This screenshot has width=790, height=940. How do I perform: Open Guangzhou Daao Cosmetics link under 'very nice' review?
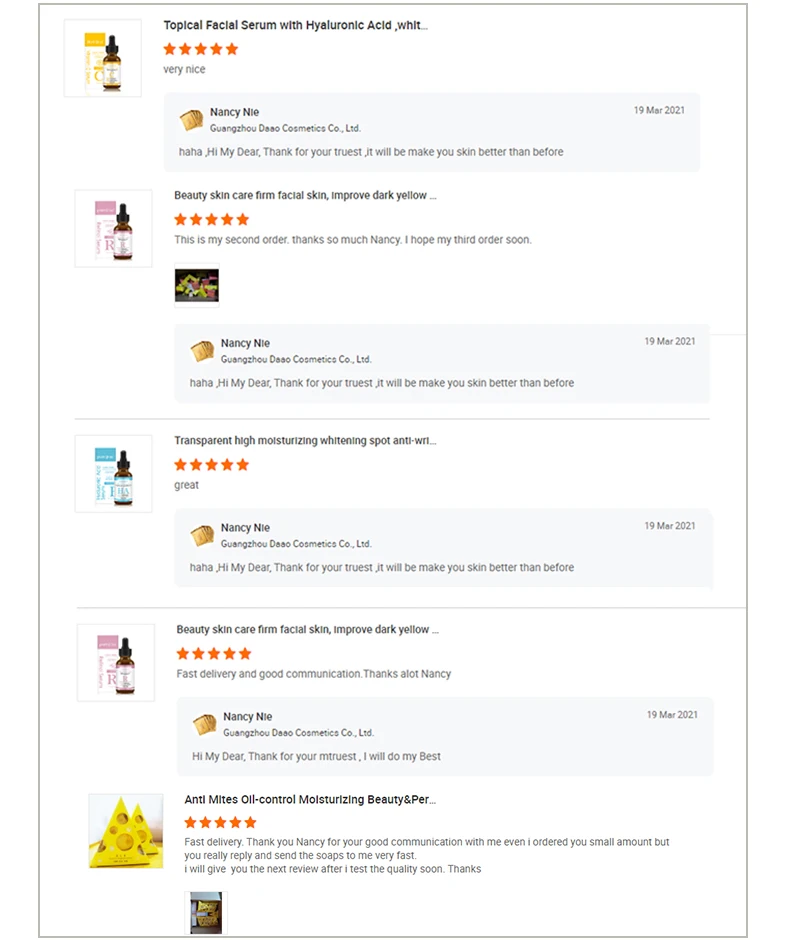point(285,128)
